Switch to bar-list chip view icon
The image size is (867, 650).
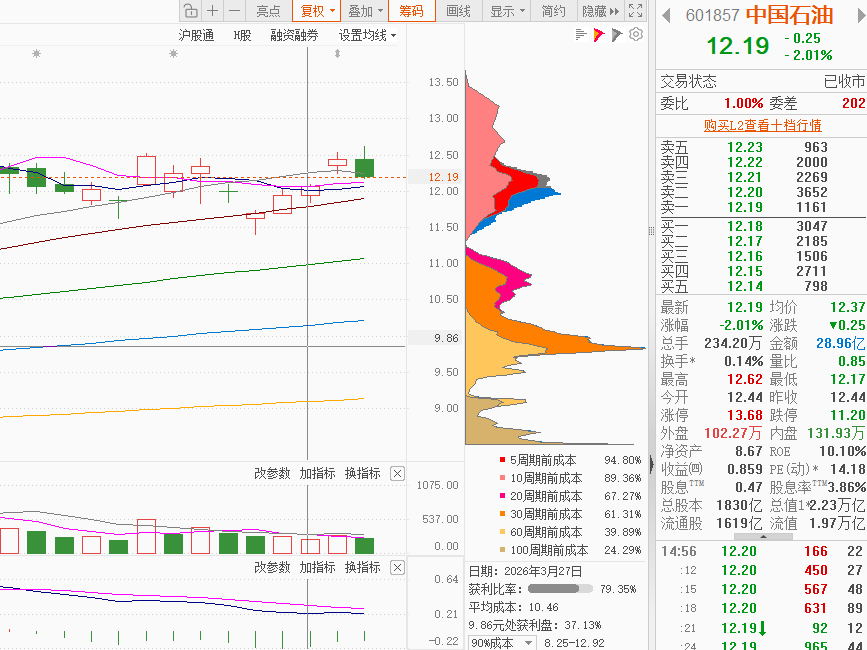pos(581,34)
